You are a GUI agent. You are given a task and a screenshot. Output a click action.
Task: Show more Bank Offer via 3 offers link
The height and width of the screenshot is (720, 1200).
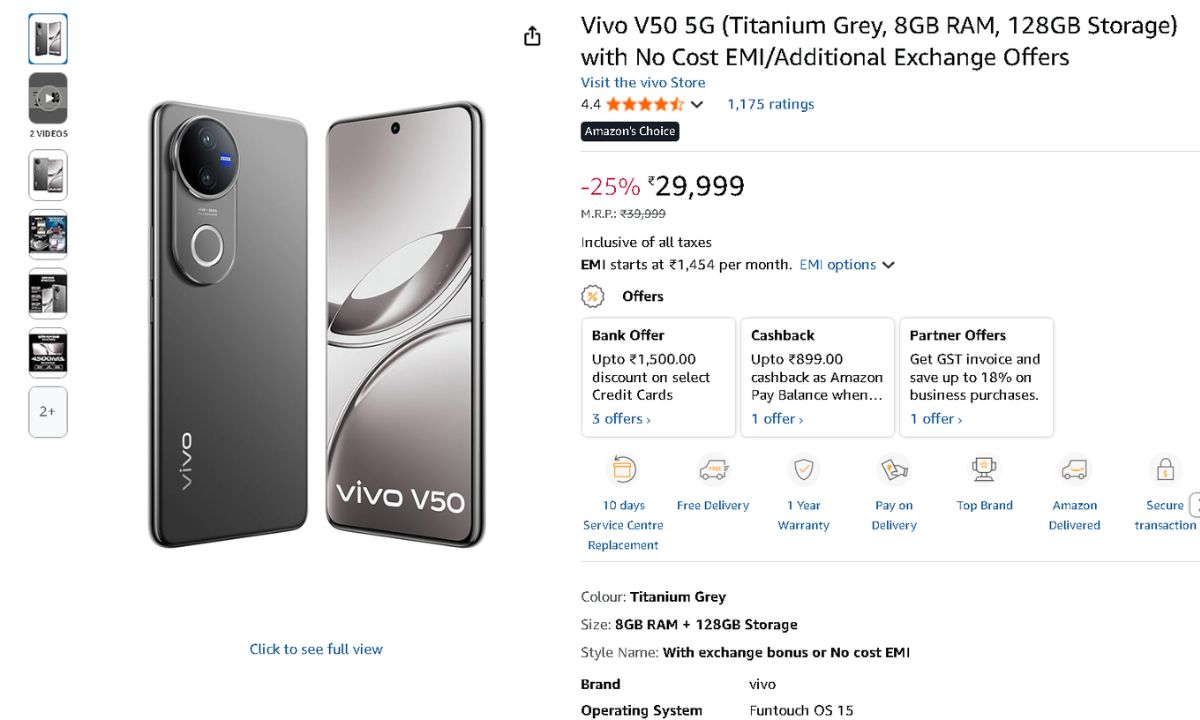tap(621, 419)
